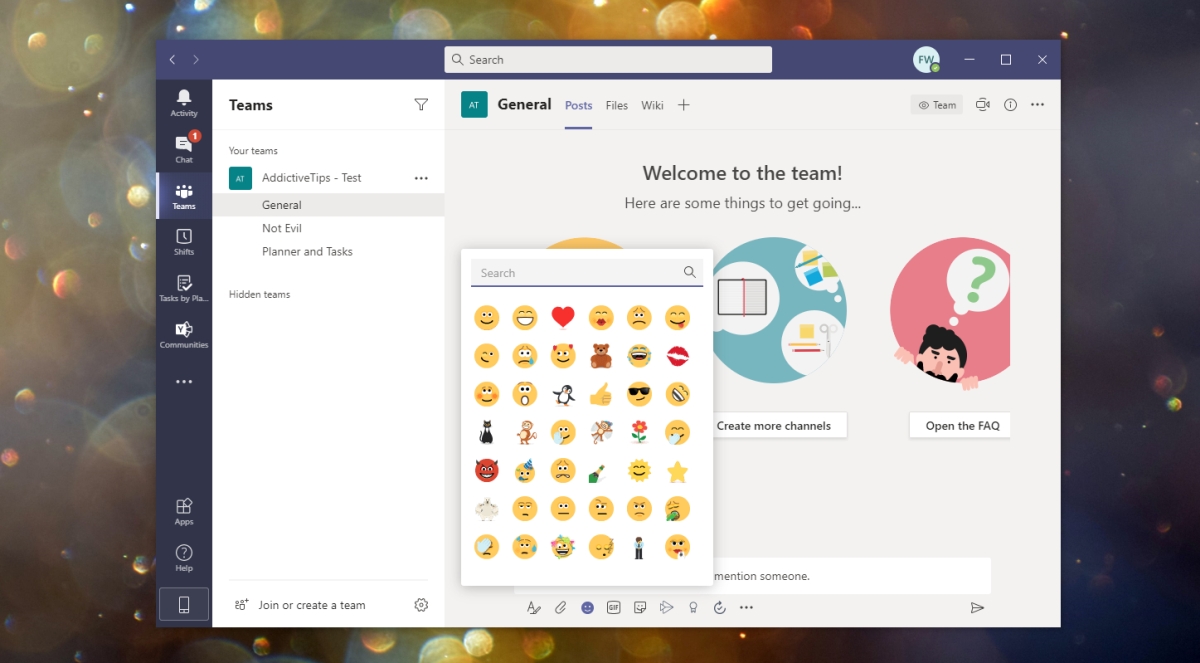This screenshot has height=663, width=1200.
Task: Click Open the FAQ button
Action: [961, 425]
